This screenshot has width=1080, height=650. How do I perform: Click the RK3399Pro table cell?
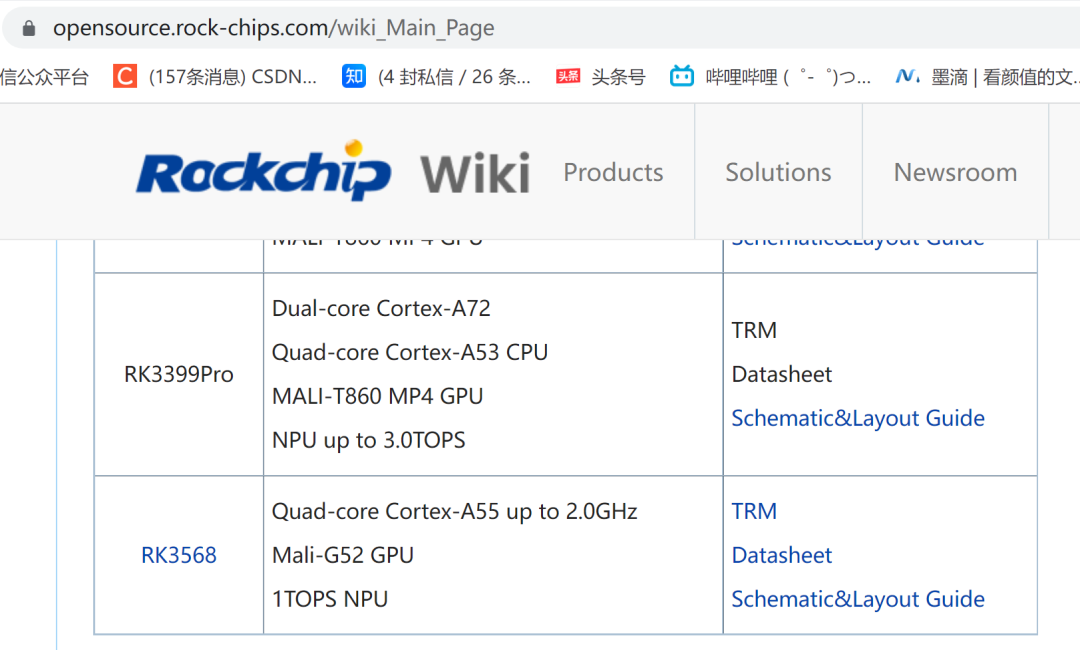[x=178, y=374]
